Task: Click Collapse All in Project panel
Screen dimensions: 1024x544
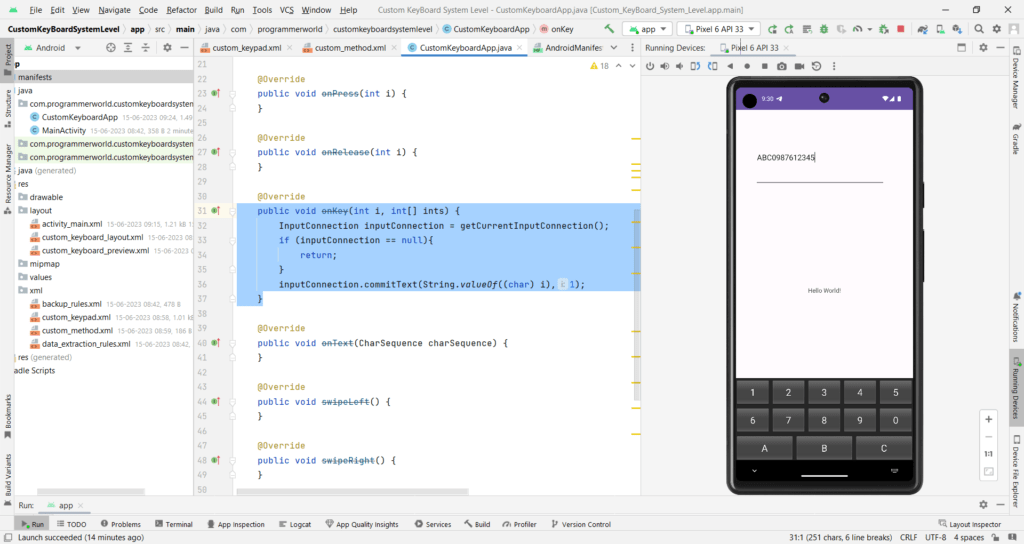Action: [145, 48]
